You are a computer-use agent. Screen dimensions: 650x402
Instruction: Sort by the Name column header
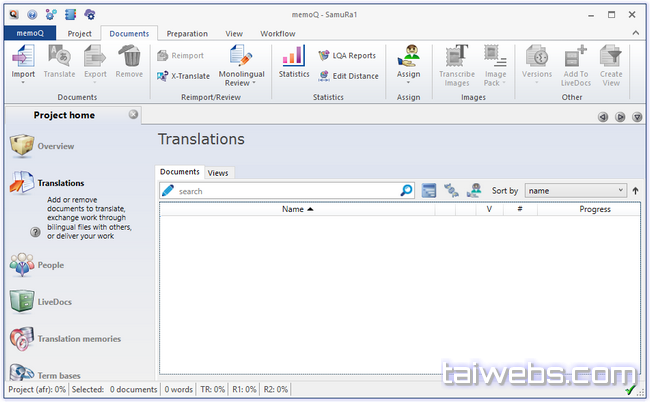[297, 209]
